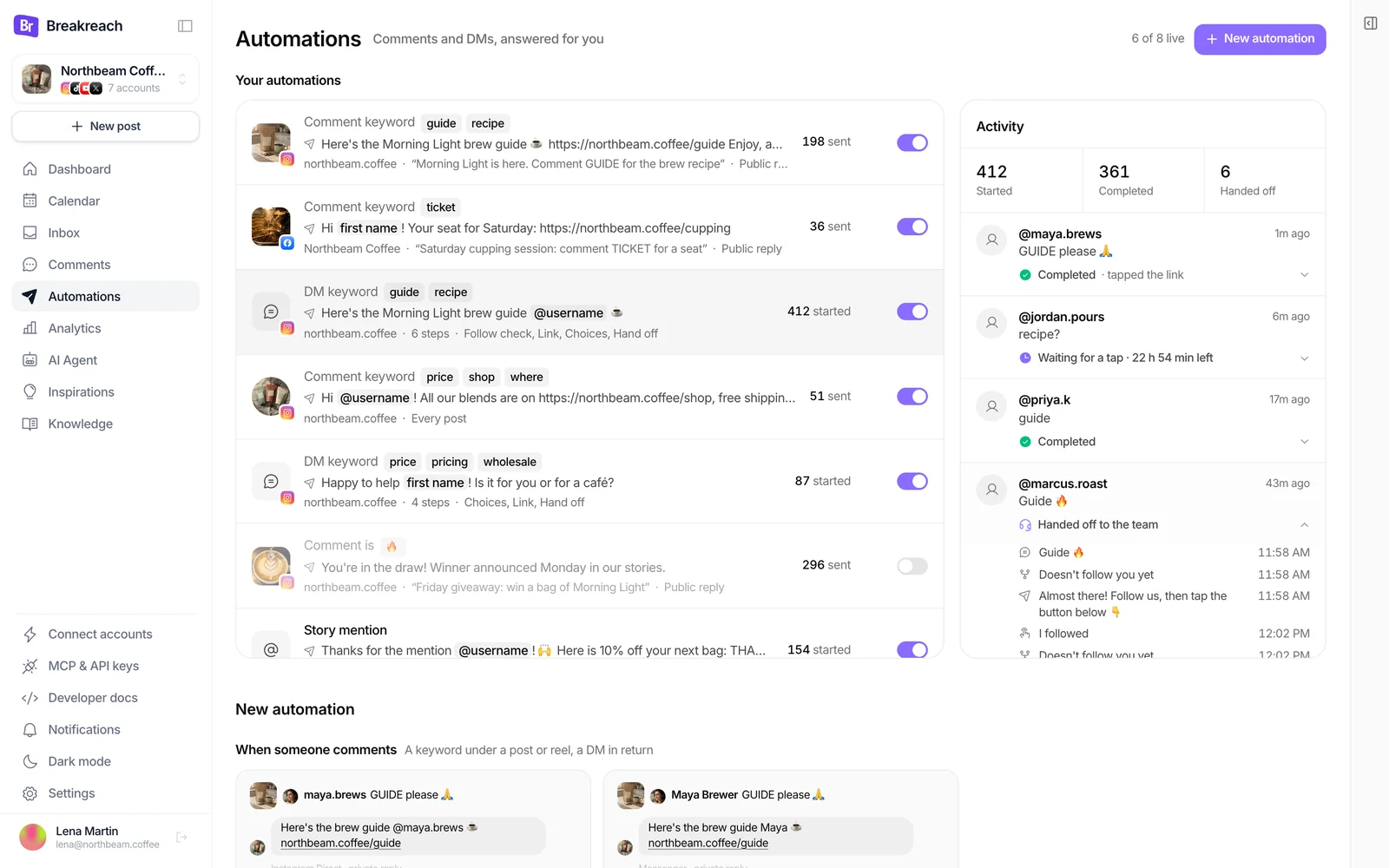Click the Settings gear icon
The width and height of the screenshot is (1389, 868).
point(30,793)
